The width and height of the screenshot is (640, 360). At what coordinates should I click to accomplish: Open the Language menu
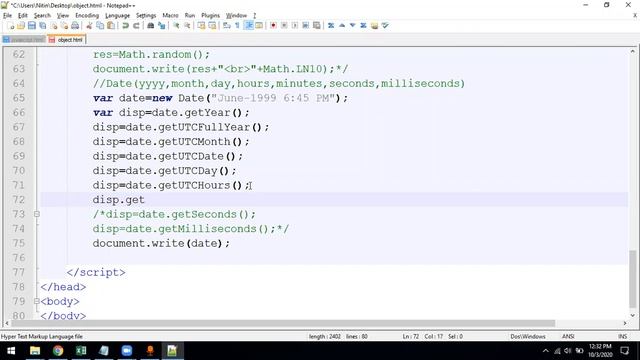118,16
